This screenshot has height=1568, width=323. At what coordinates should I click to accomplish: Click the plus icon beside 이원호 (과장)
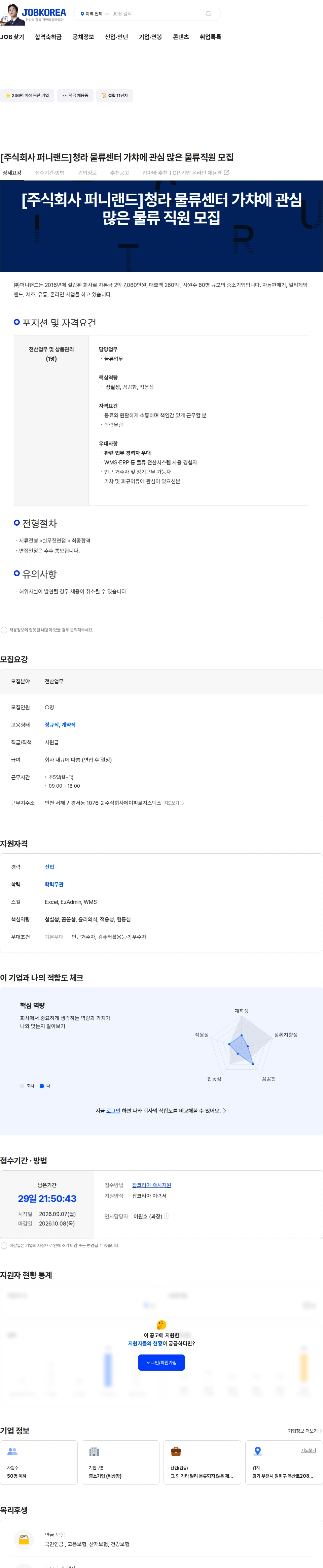click(x=167, y=1216)
